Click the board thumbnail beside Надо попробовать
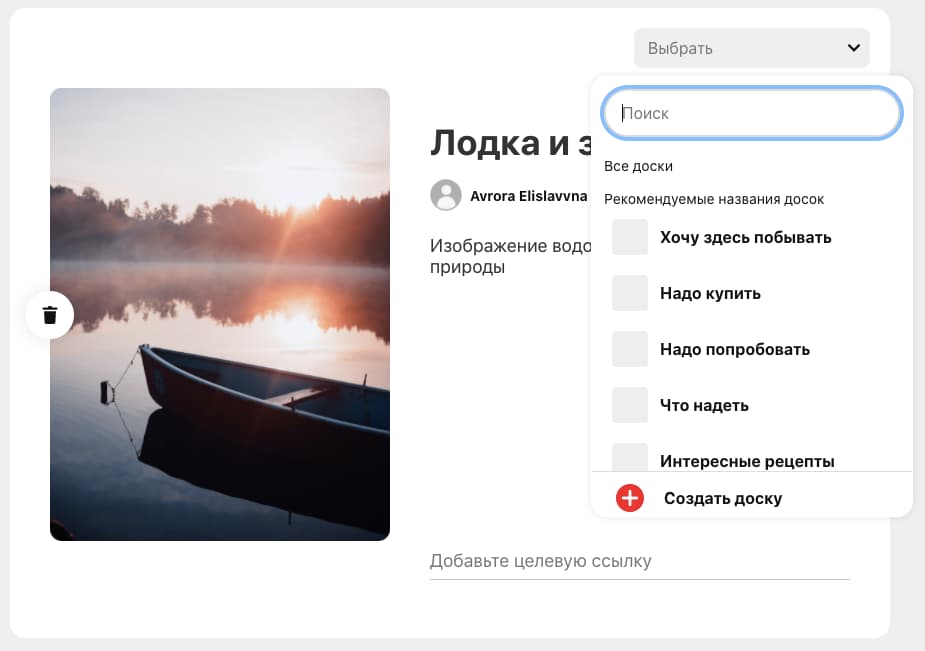Viewport: 925px width, 651px height. coord(630,349)
